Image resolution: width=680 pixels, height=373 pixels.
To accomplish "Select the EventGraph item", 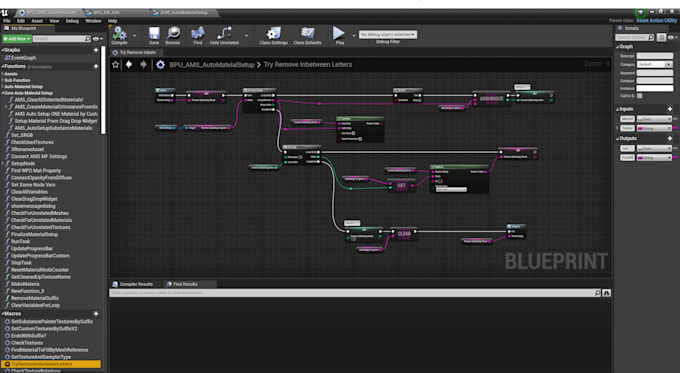I will 23,58.
